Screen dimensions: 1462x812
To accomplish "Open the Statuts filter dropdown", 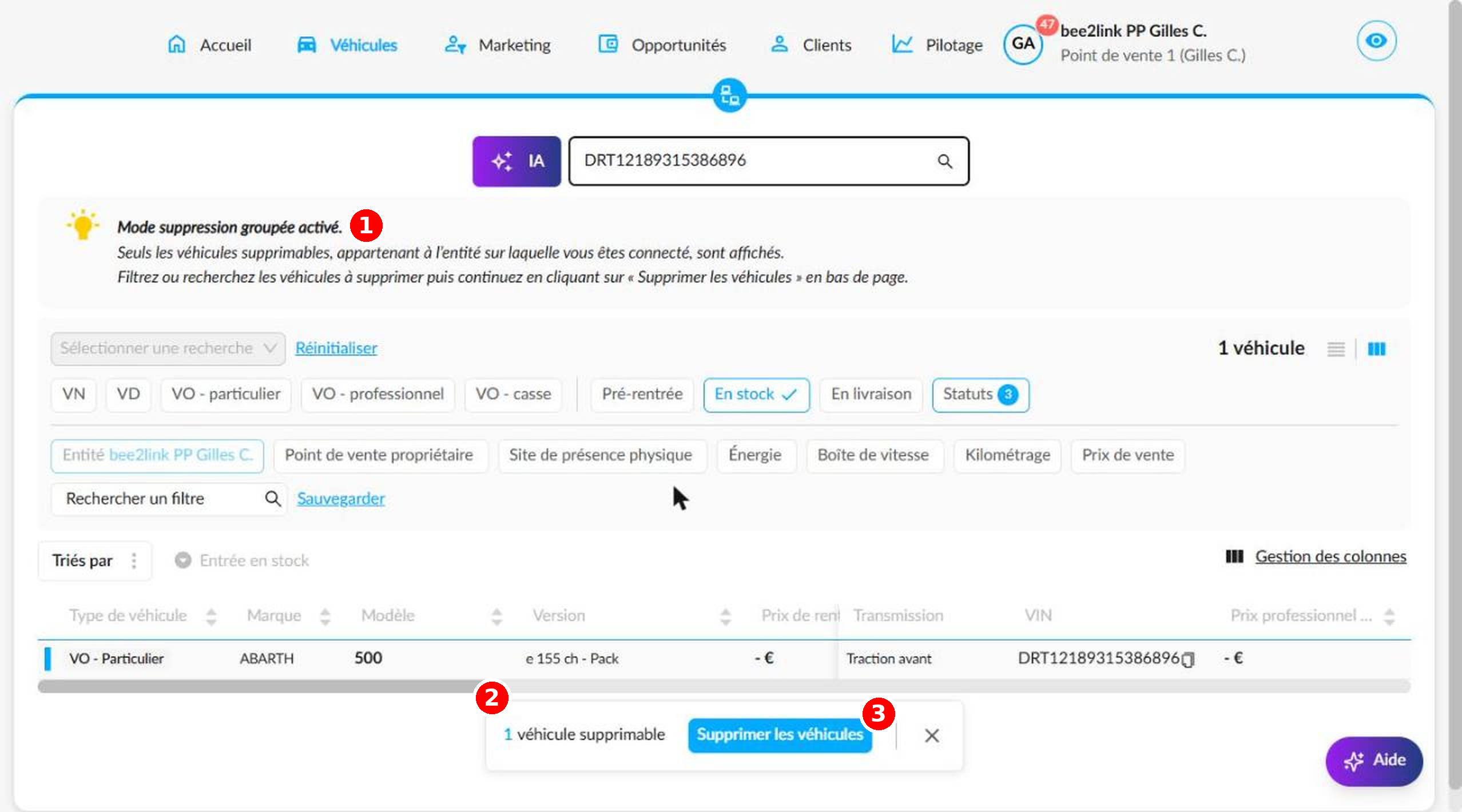I will (x=980, y=395).
